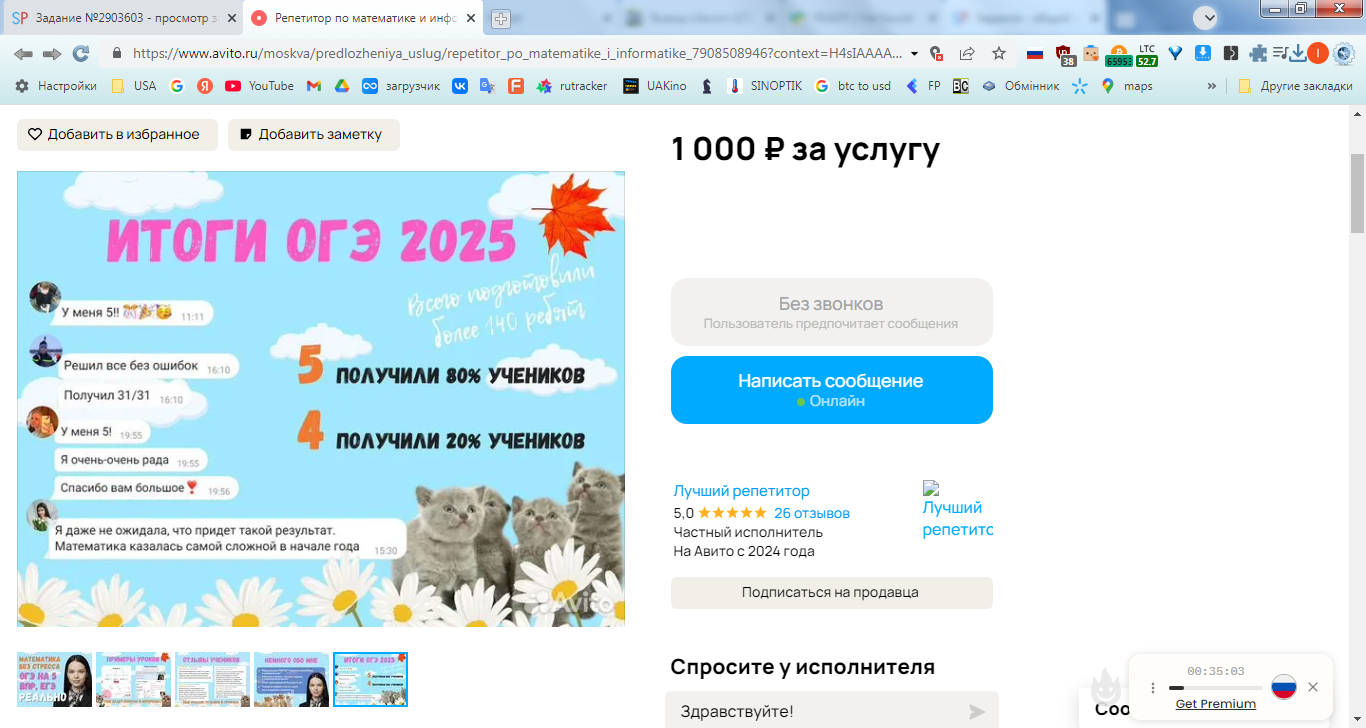Change translator language via Russian flag
This screenshot has height=728, width=1366.
(x=1284, y=687)
